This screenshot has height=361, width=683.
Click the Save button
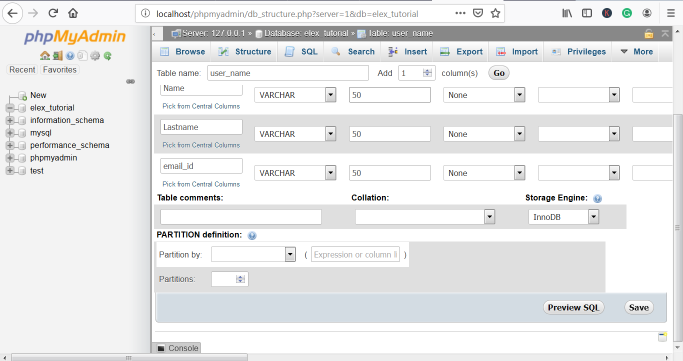639,307
